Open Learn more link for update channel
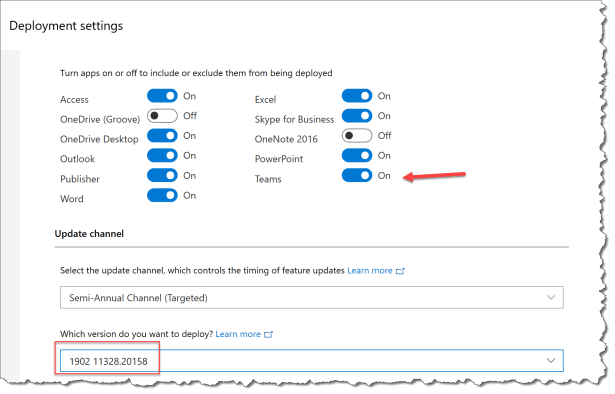The width and height of the screenshot is (615, 394). pos(370,271)
